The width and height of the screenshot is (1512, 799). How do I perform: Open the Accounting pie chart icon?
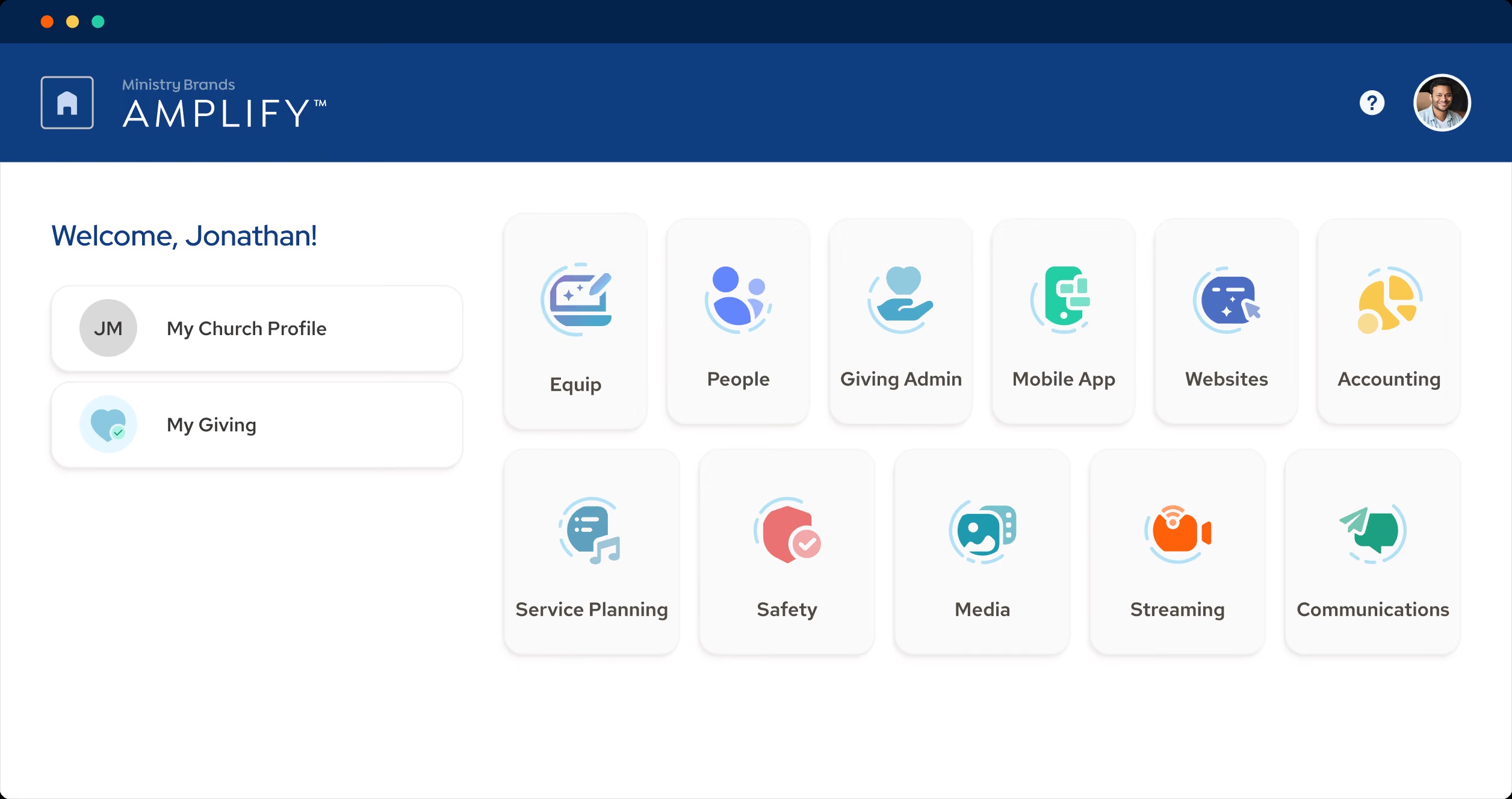pyautogui.click(x=1389, y=300)
